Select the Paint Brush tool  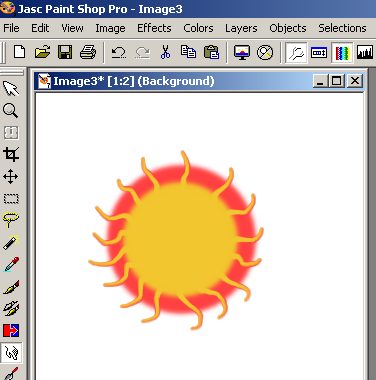pyautogui.click(x=11, y=287)
